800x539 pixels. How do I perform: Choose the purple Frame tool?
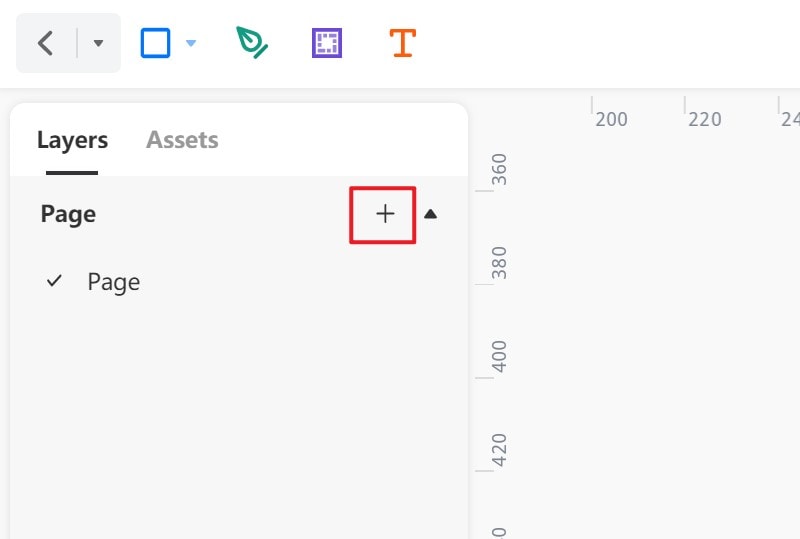coord(327,43)
